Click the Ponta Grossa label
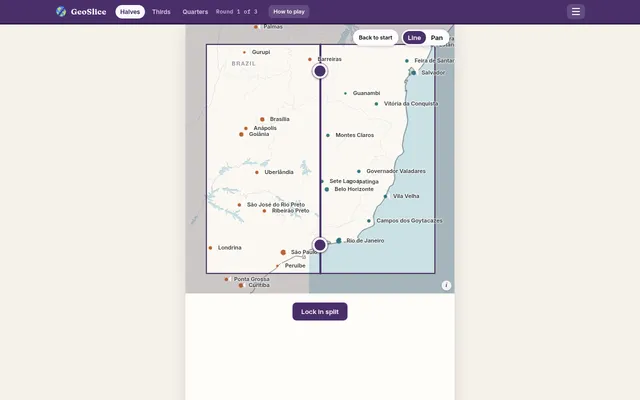 (x=251, y=279)
